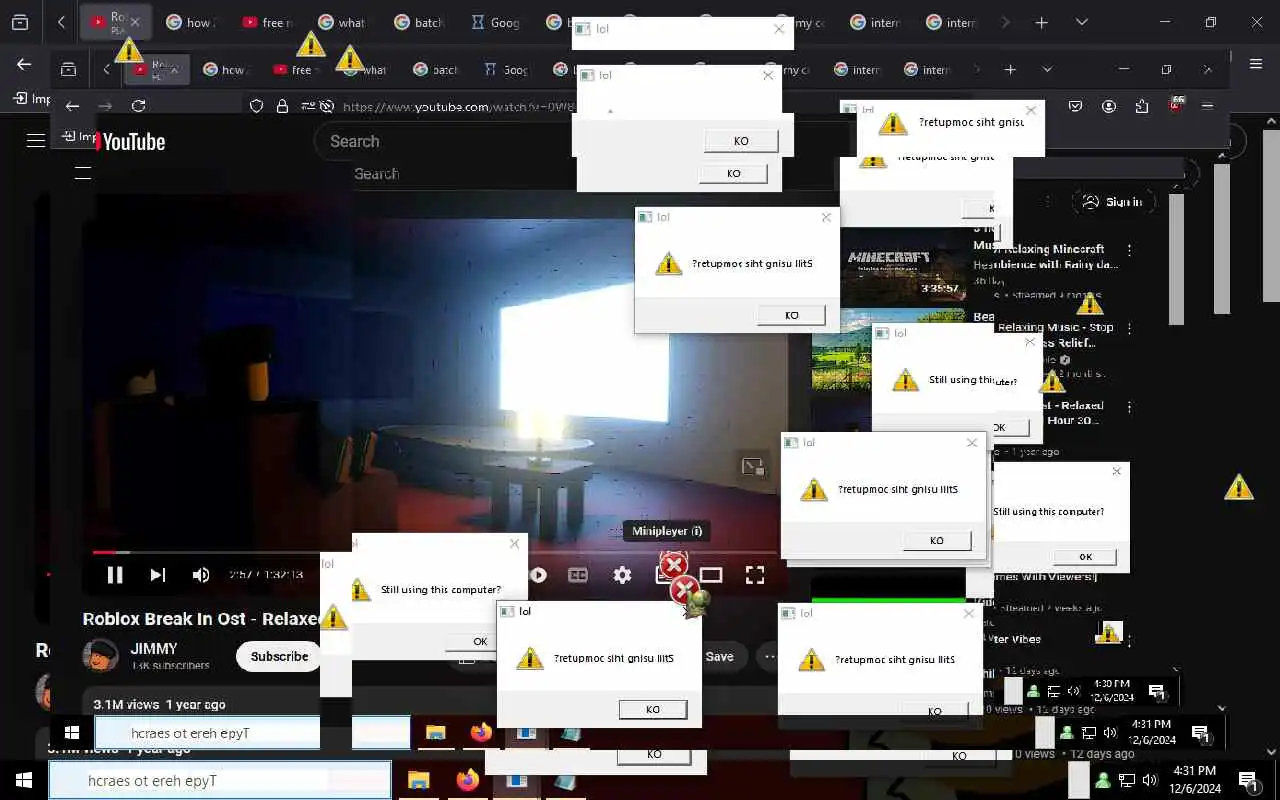The height and width of the screenshot is (800, 1280).
Task: Click Save under the video
Action: (x=719, y=657)
